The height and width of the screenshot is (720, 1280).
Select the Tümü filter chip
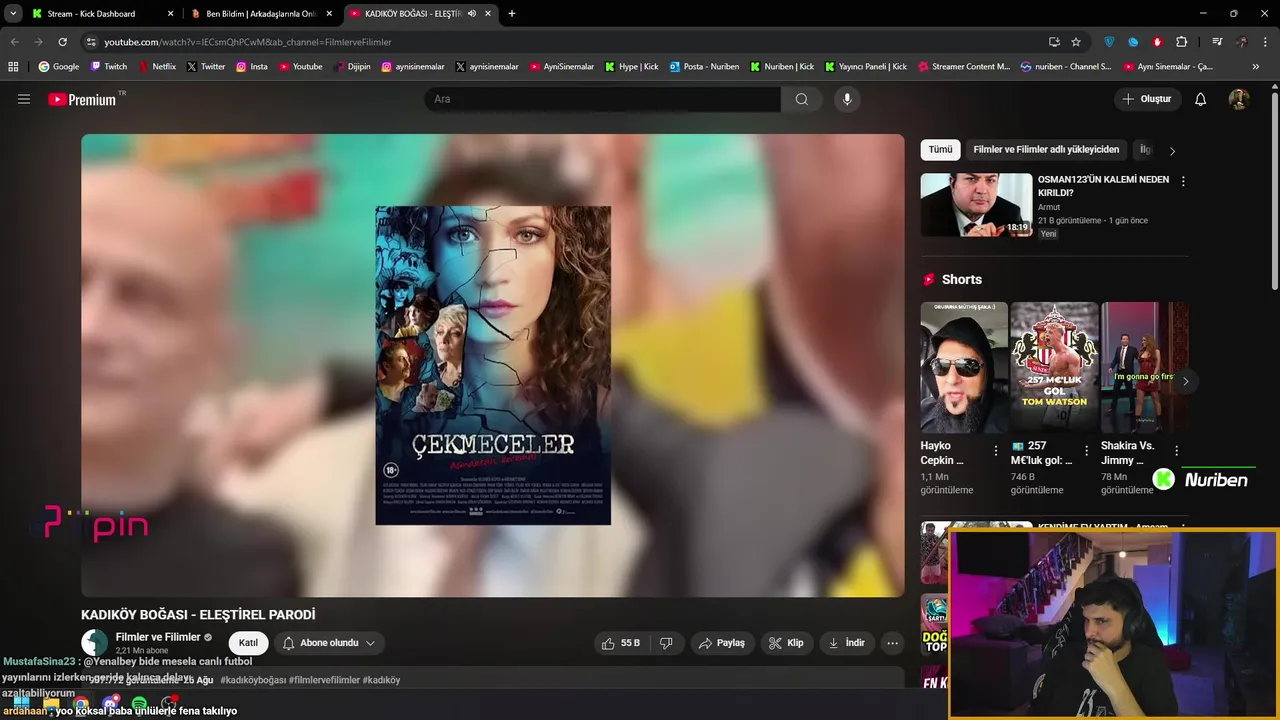[x=940, y=150]
